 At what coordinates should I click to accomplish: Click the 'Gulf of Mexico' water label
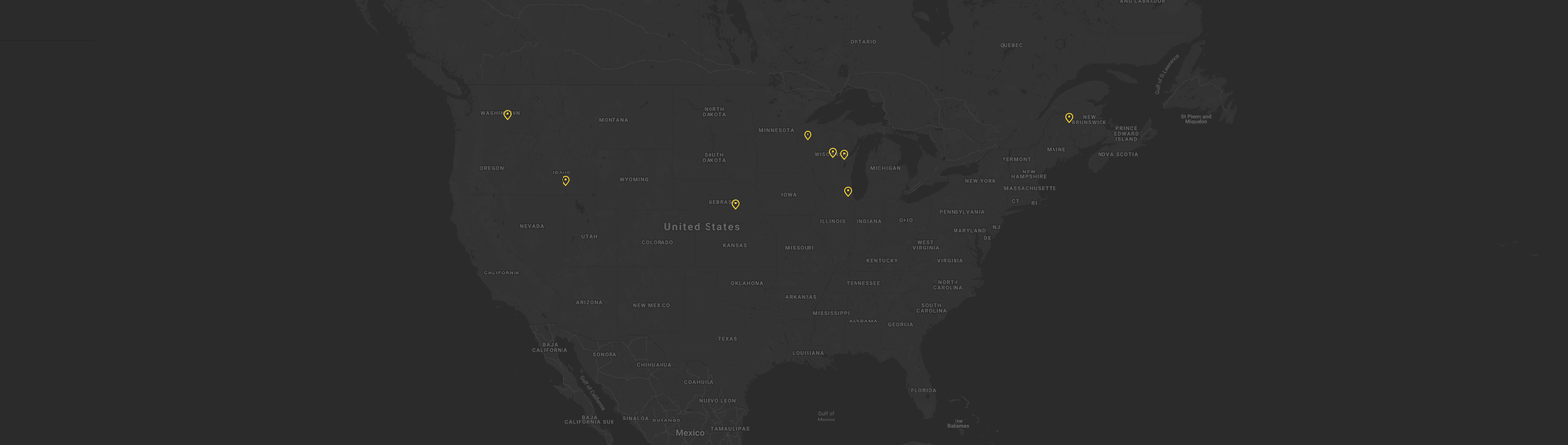click(x=826, y=416)
